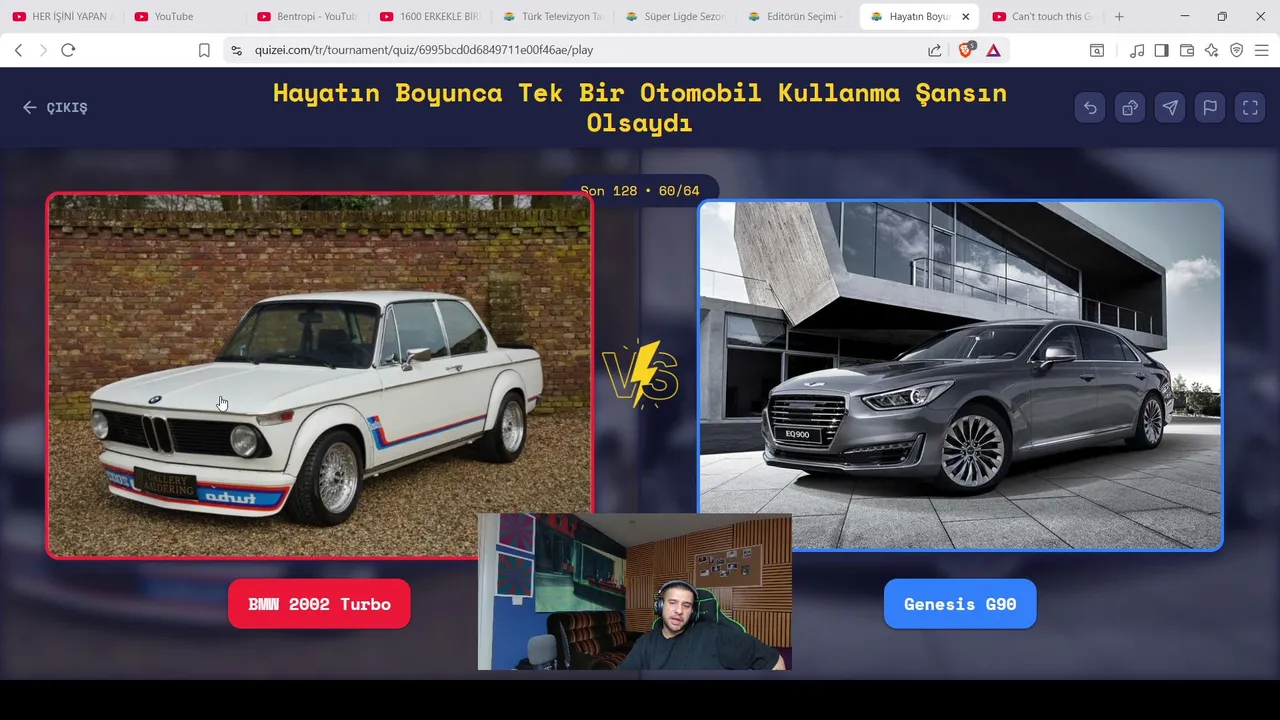This screenshot has height=720, width=1280.
Task: Open Brave Shields lion icon
Action: tap(966, 50)
